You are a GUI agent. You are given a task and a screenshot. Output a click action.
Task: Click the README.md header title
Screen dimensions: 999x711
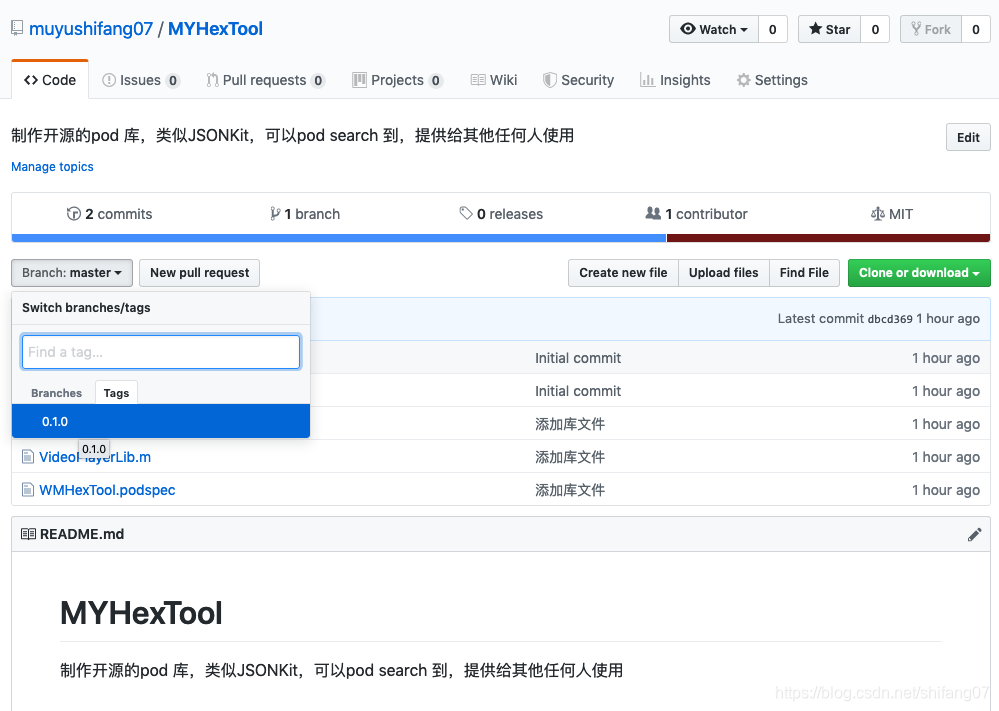click(82, 534)
